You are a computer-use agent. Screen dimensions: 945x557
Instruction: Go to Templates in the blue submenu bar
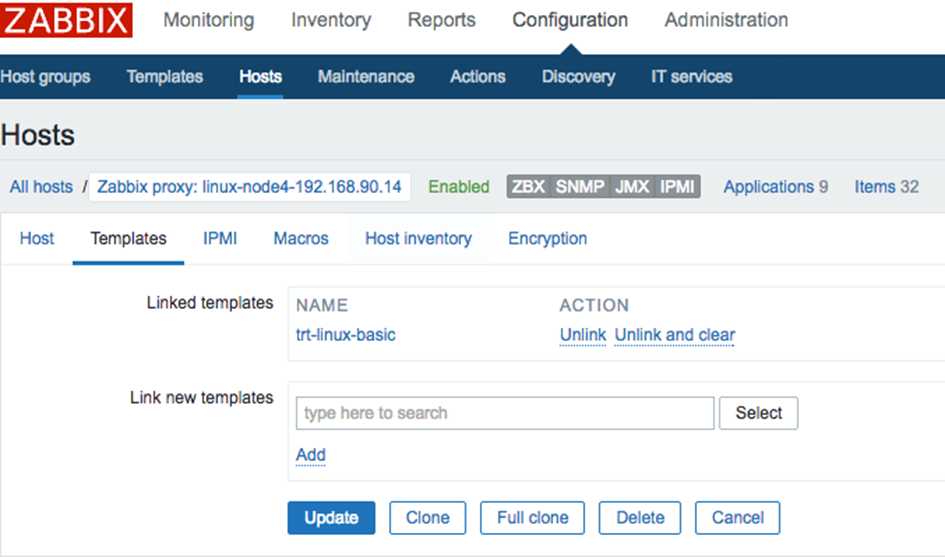[x=165, y=77]
